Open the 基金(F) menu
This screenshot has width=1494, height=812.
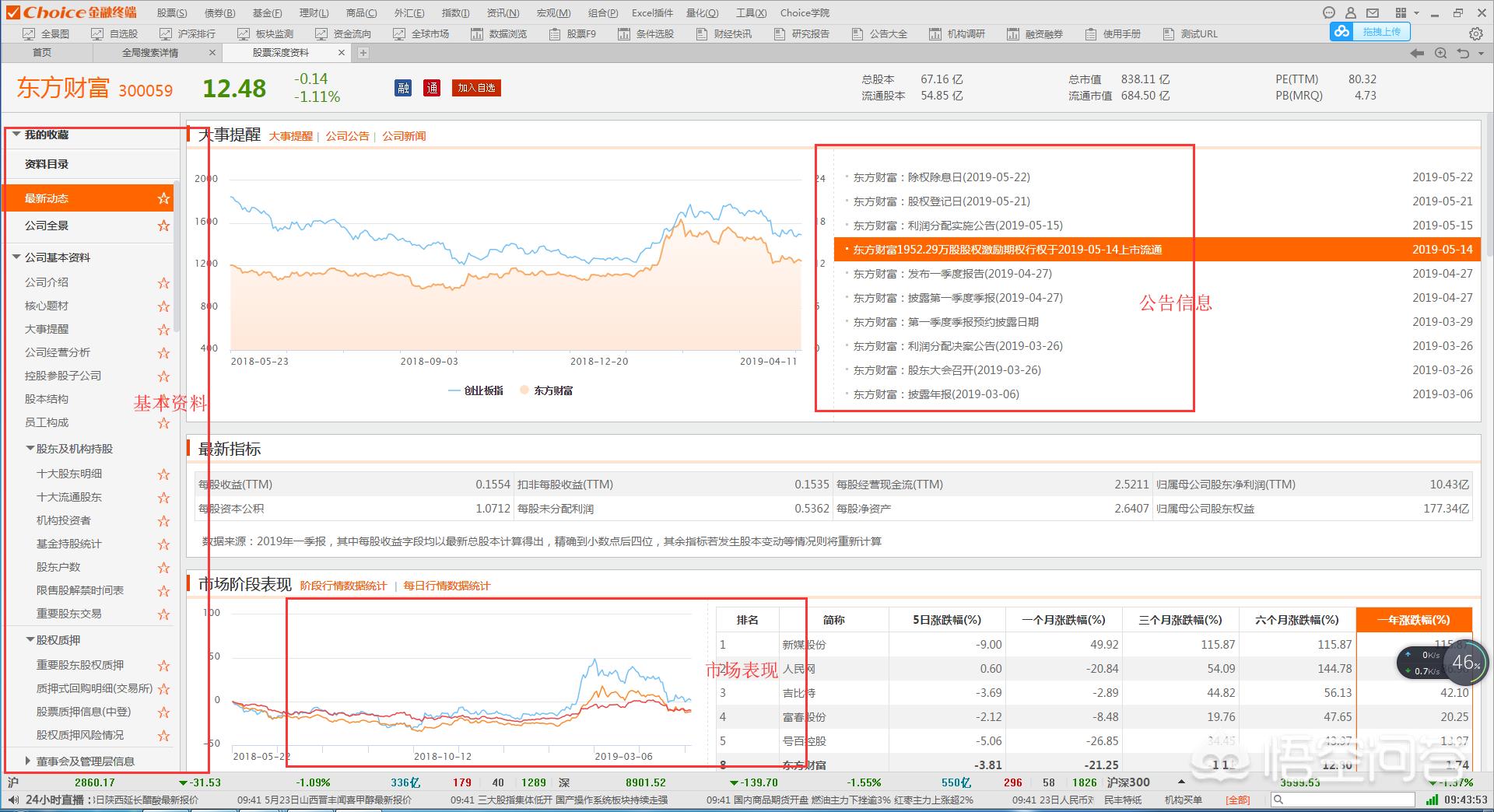(x=267, y=13)
